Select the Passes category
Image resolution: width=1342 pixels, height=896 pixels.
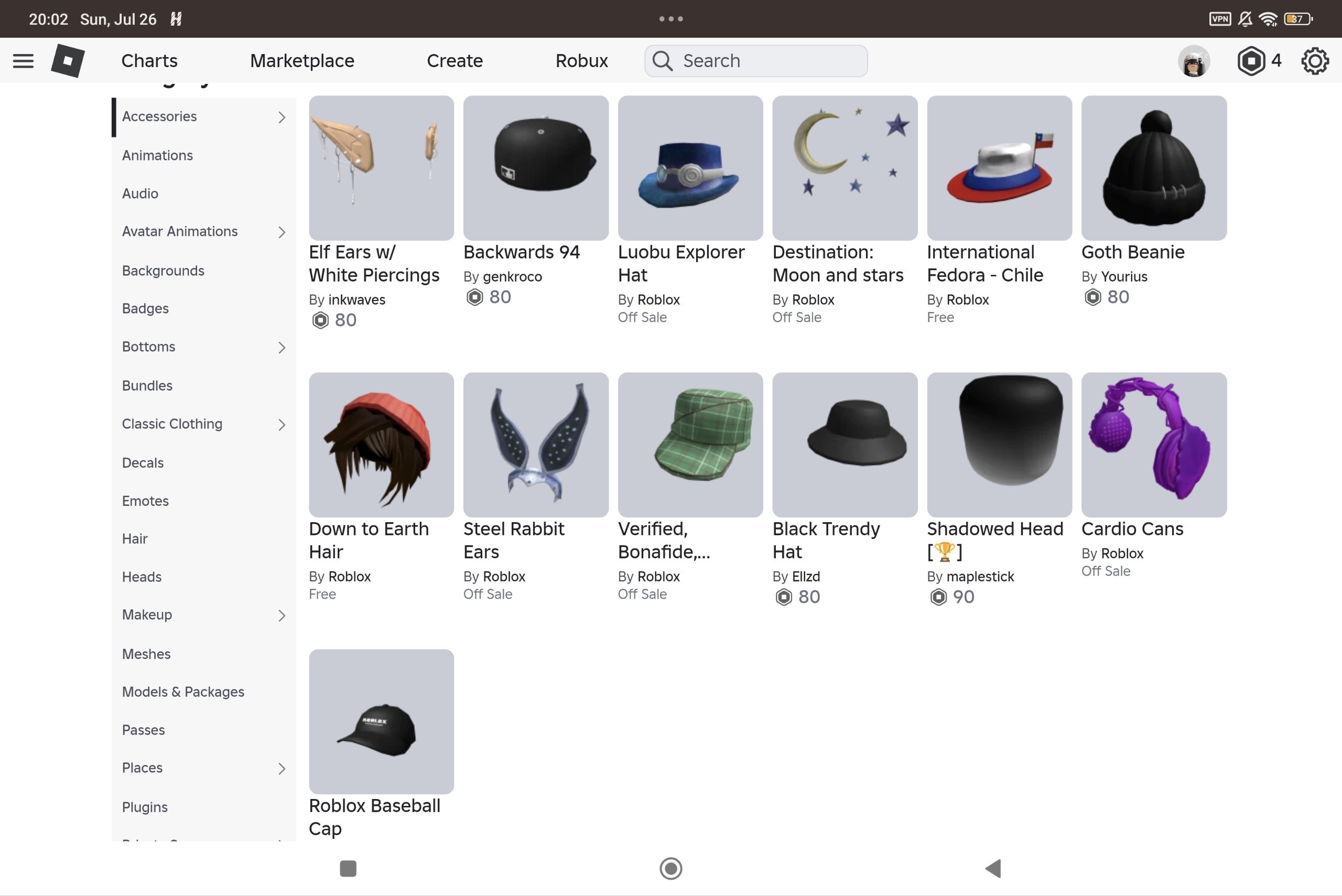(x=144, y=730)
